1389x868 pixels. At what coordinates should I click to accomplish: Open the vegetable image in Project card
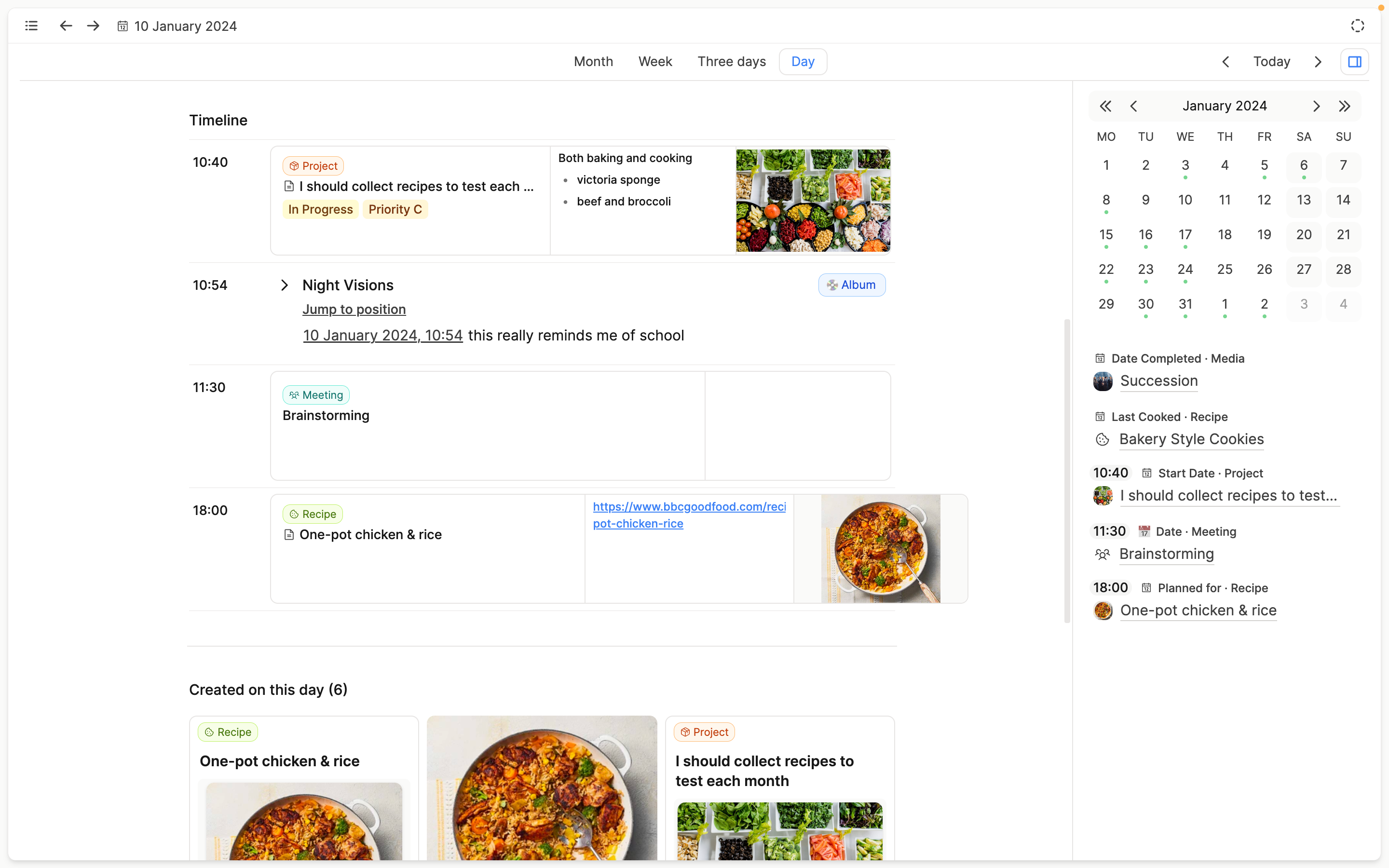pos(813,200)
